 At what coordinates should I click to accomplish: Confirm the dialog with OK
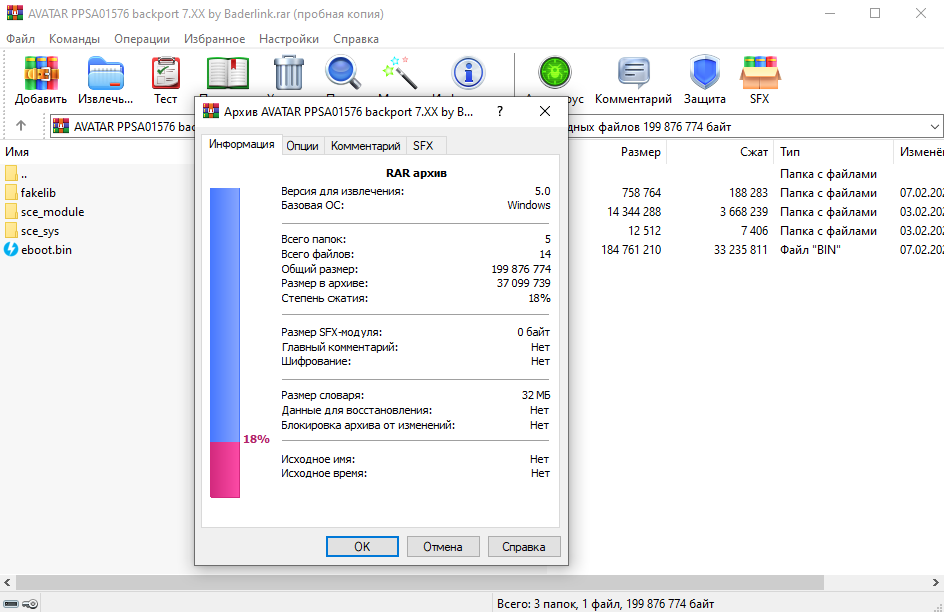click(362, 546)
